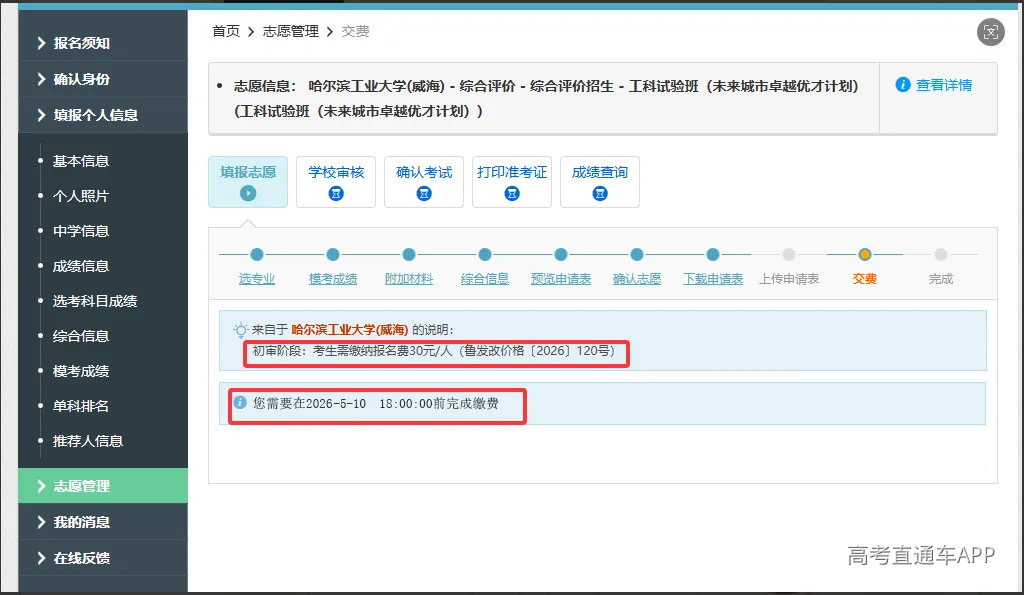The image size is (1024, 595).
Task: Expand the 报名须知 sidebar section
Action: coord(103,43)
